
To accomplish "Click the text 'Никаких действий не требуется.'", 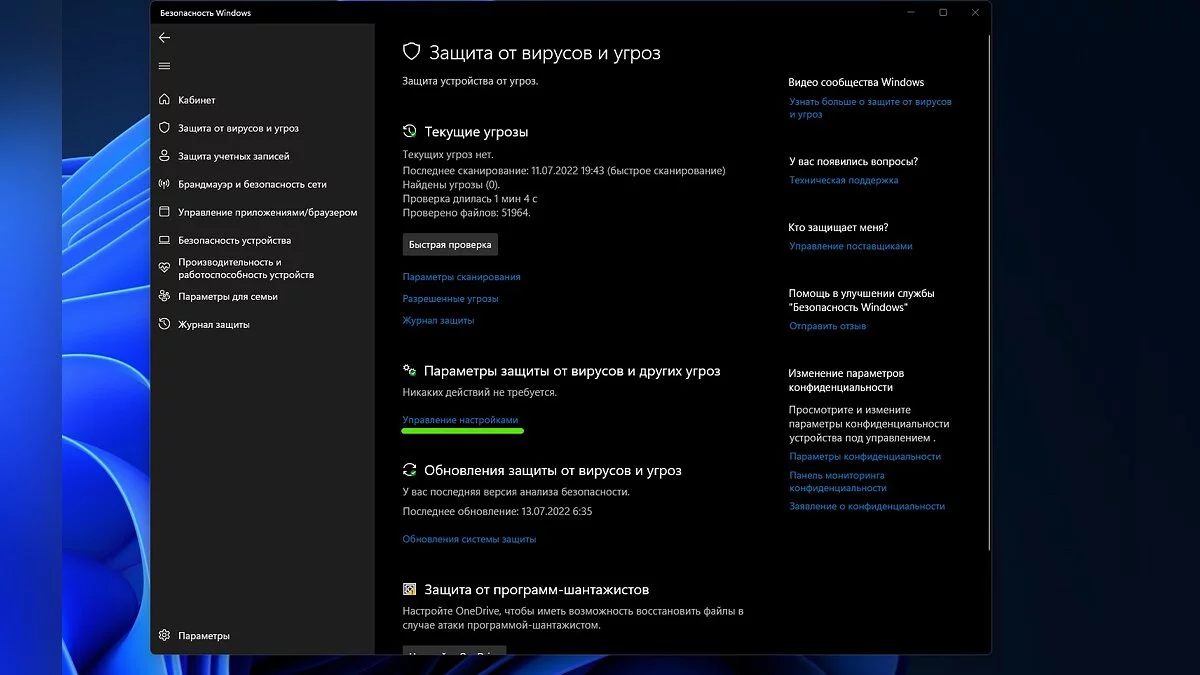I will pos(480,392).
